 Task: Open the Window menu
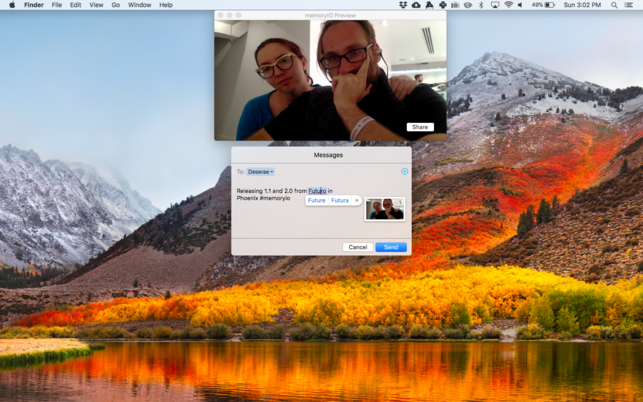coord(139,5)
